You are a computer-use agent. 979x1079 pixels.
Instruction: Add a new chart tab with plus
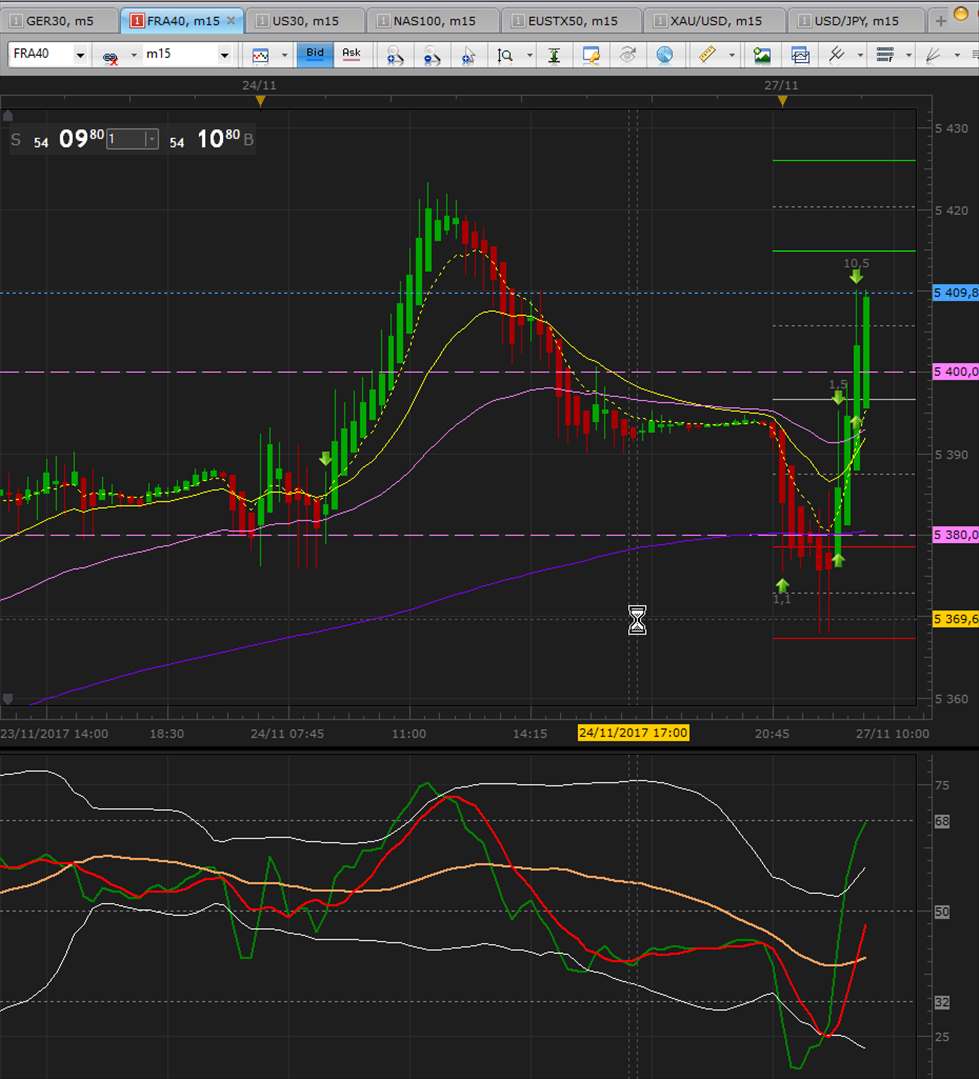click(x=940, y=20)
